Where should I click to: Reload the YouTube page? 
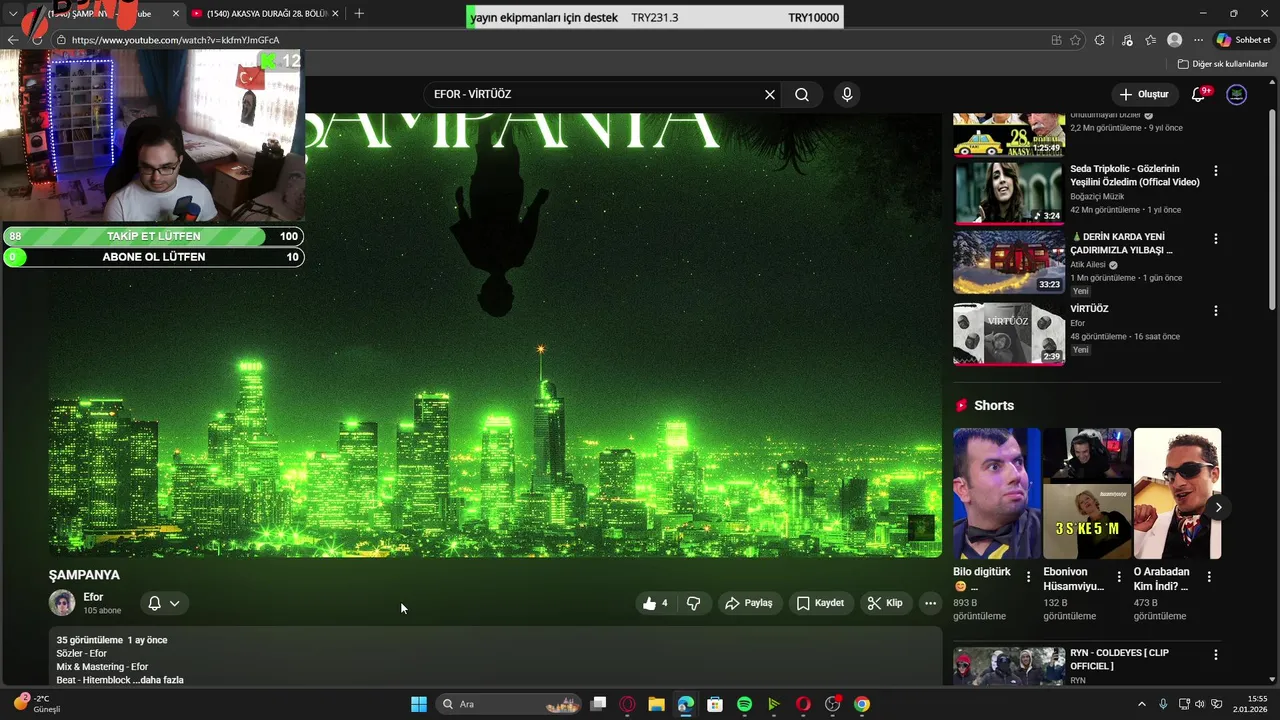point(37,40)
